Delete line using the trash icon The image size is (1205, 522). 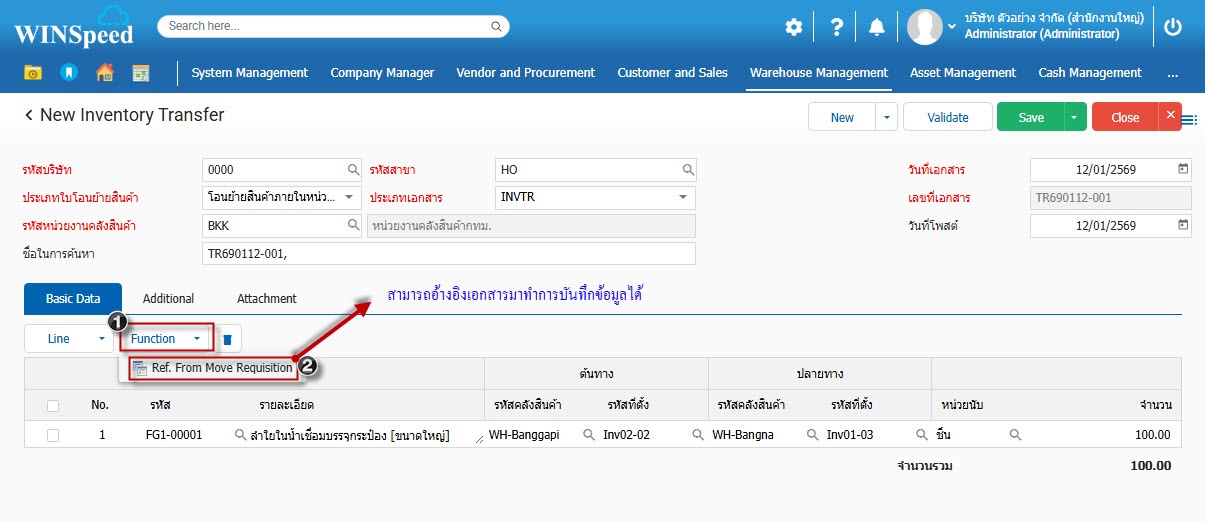pyautogui.click(x=227, y=339)
